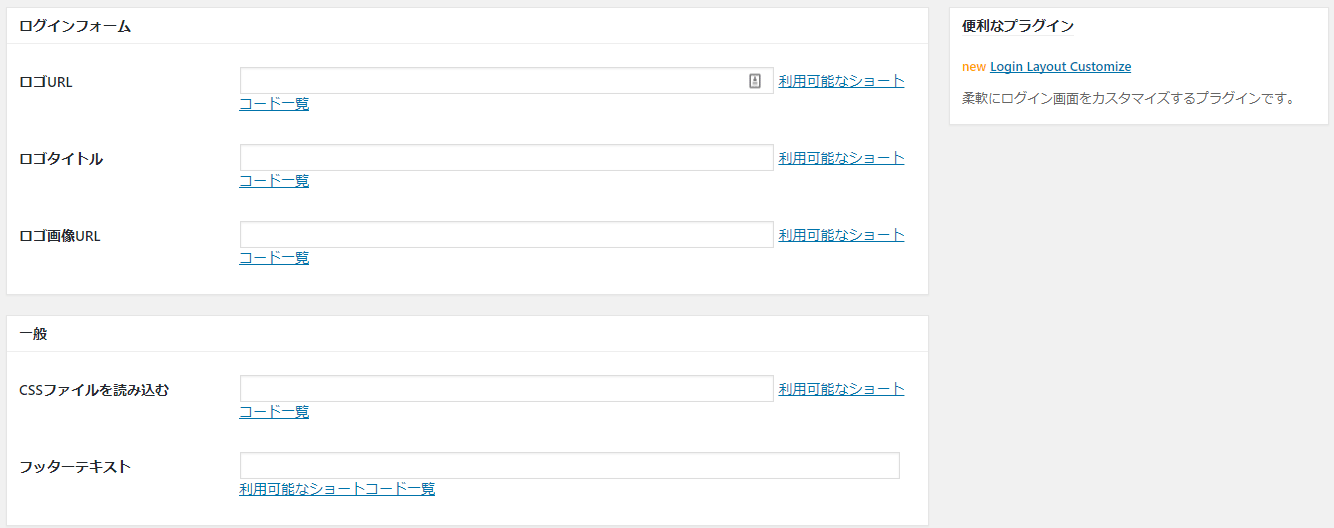
Task: Open the Login Layout Customize plugin link
Action: click(x=1060, y=67)
